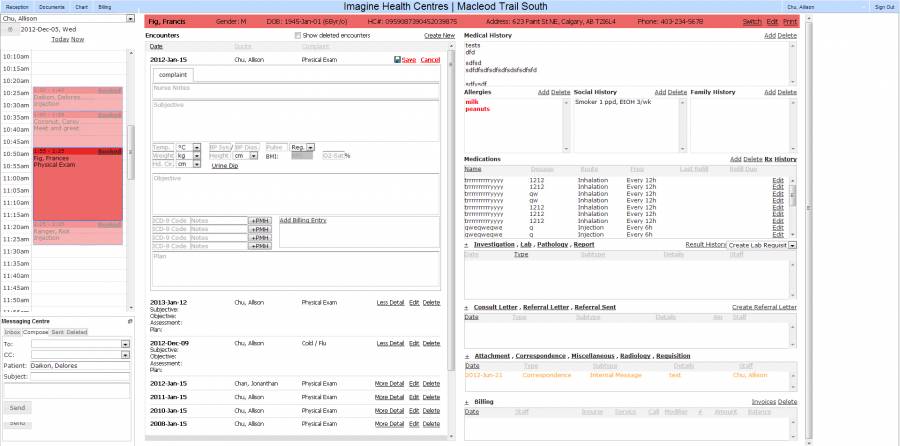Click More Detail on 2011-Jan-15 encounter
This screenshot has width=900, height=446.
click(x=389, y=397)
